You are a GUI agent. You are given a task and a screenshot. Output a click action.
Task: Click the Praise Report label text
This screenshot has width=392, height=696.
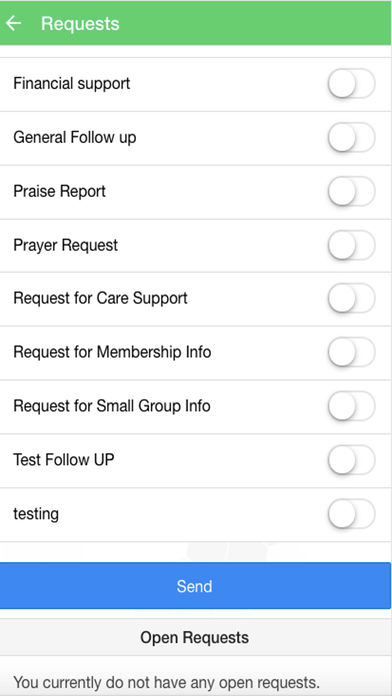point(59,191)
